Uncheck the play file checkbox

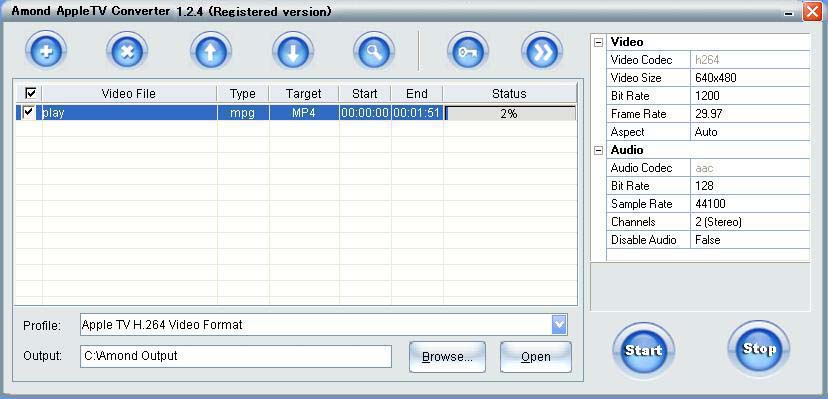pyautogui.click(x=29, y=112)
